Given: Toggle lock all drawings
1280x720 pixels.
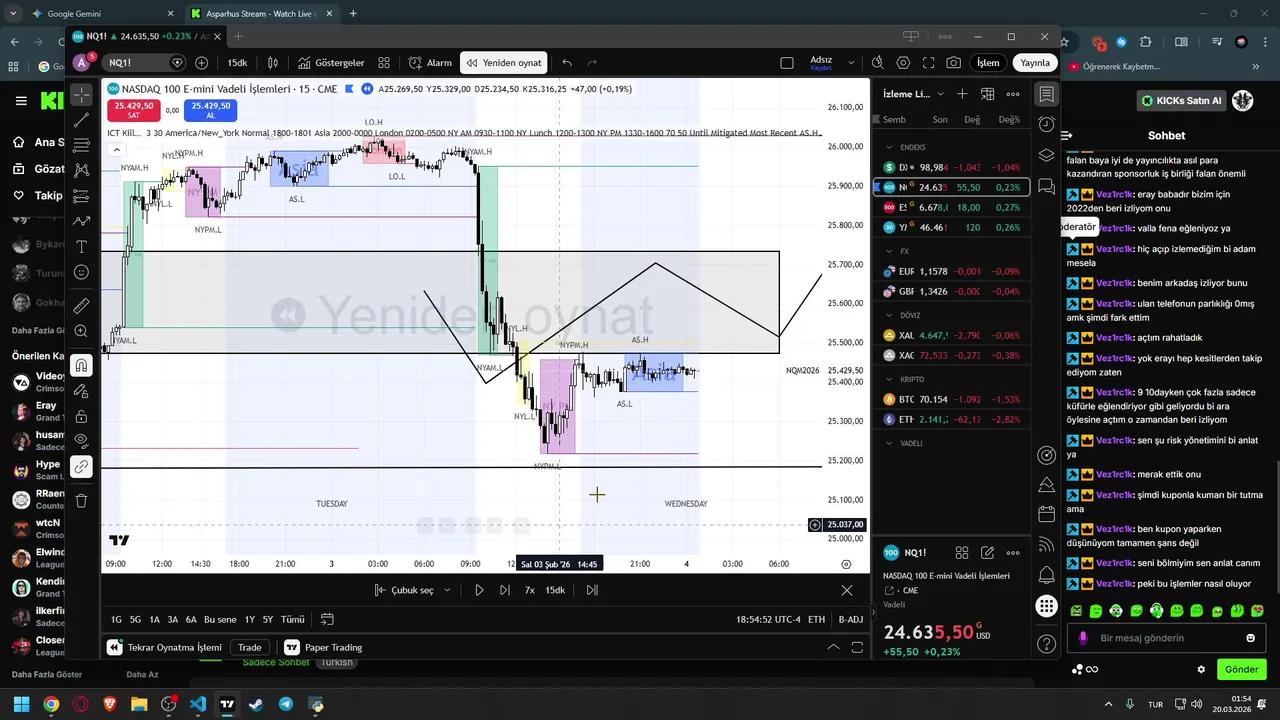Looking at the screenshot, I should click(82, 415).
